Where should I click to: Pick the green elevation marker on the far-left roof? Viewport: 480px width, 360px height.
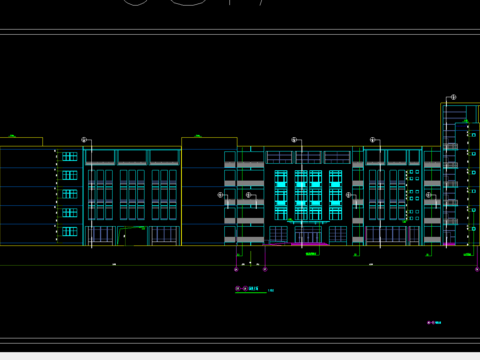(12, 136)
